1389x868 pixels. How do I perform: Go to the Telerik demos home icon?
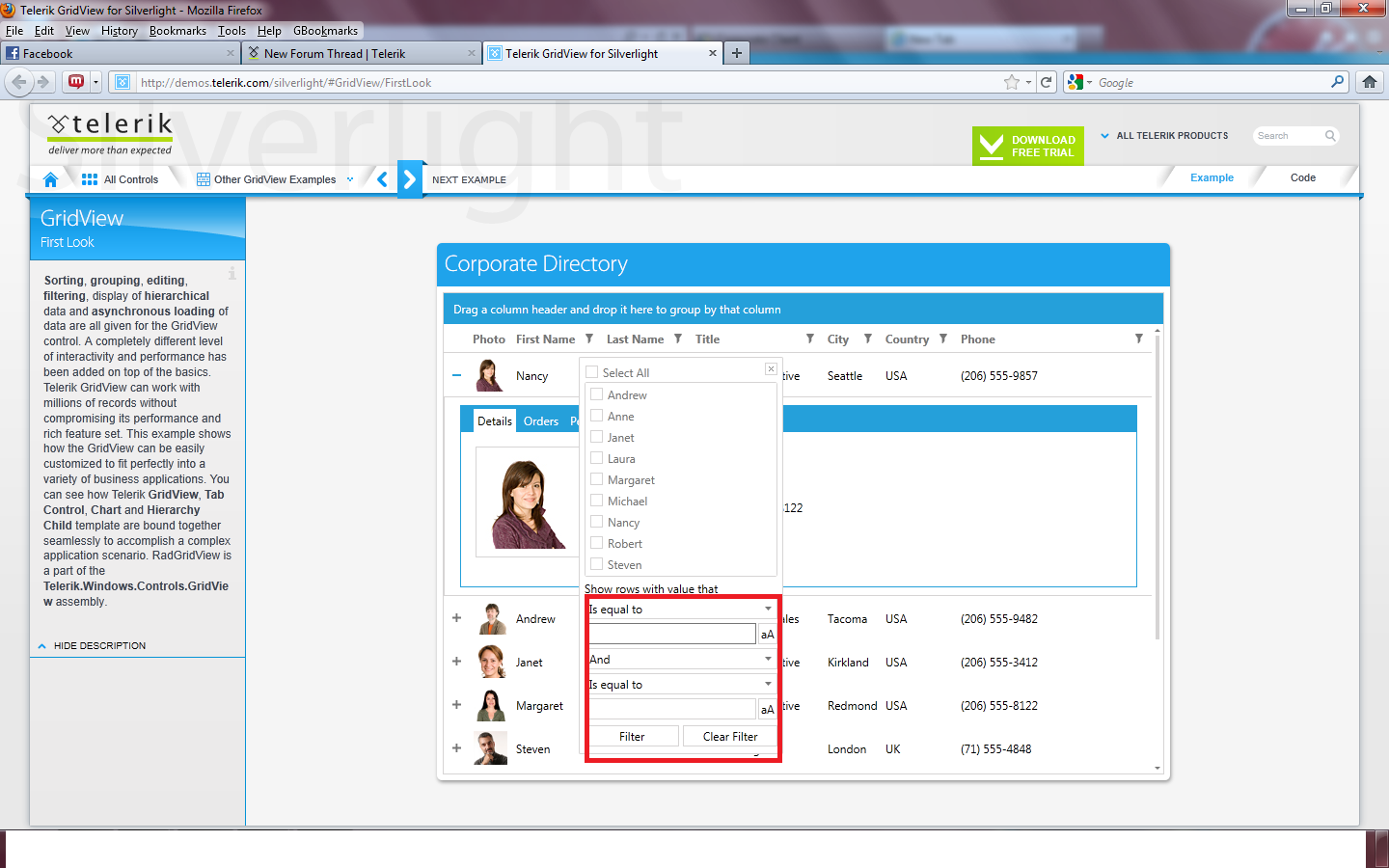point(51,179)
